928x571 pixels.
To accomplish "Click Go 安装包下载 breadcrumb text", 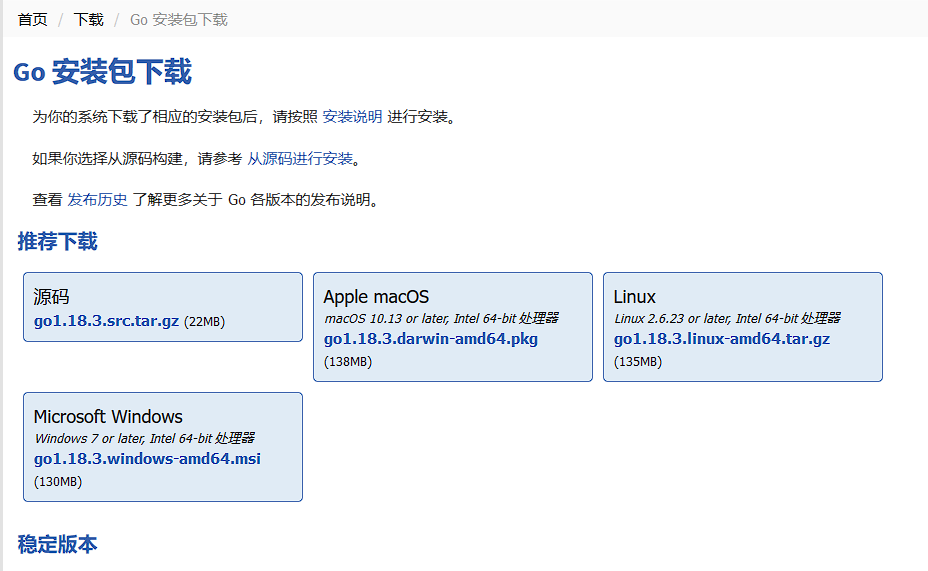I will [x=179, y=20].
